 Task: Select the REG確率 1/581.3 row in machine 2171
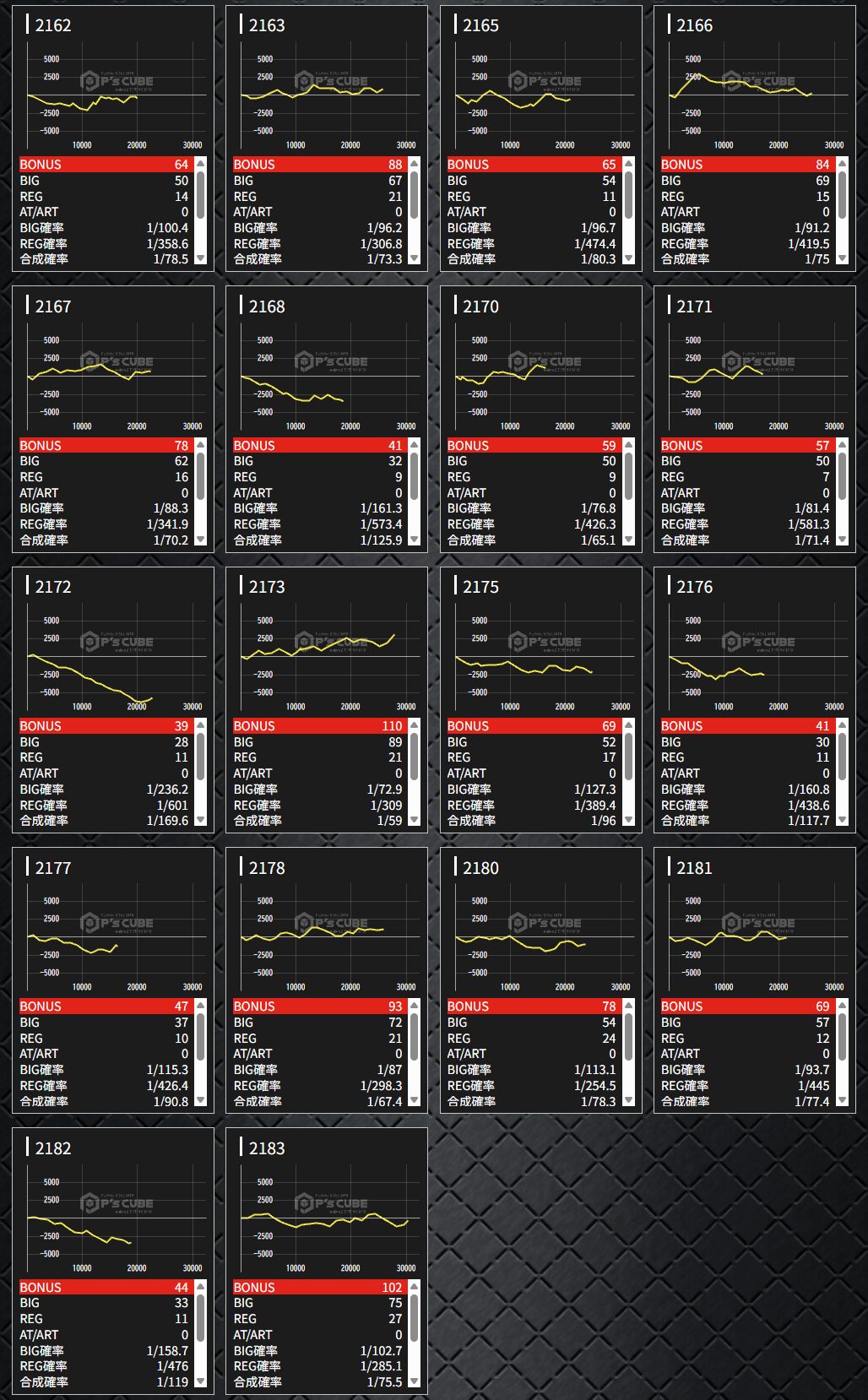coord(746,524)
